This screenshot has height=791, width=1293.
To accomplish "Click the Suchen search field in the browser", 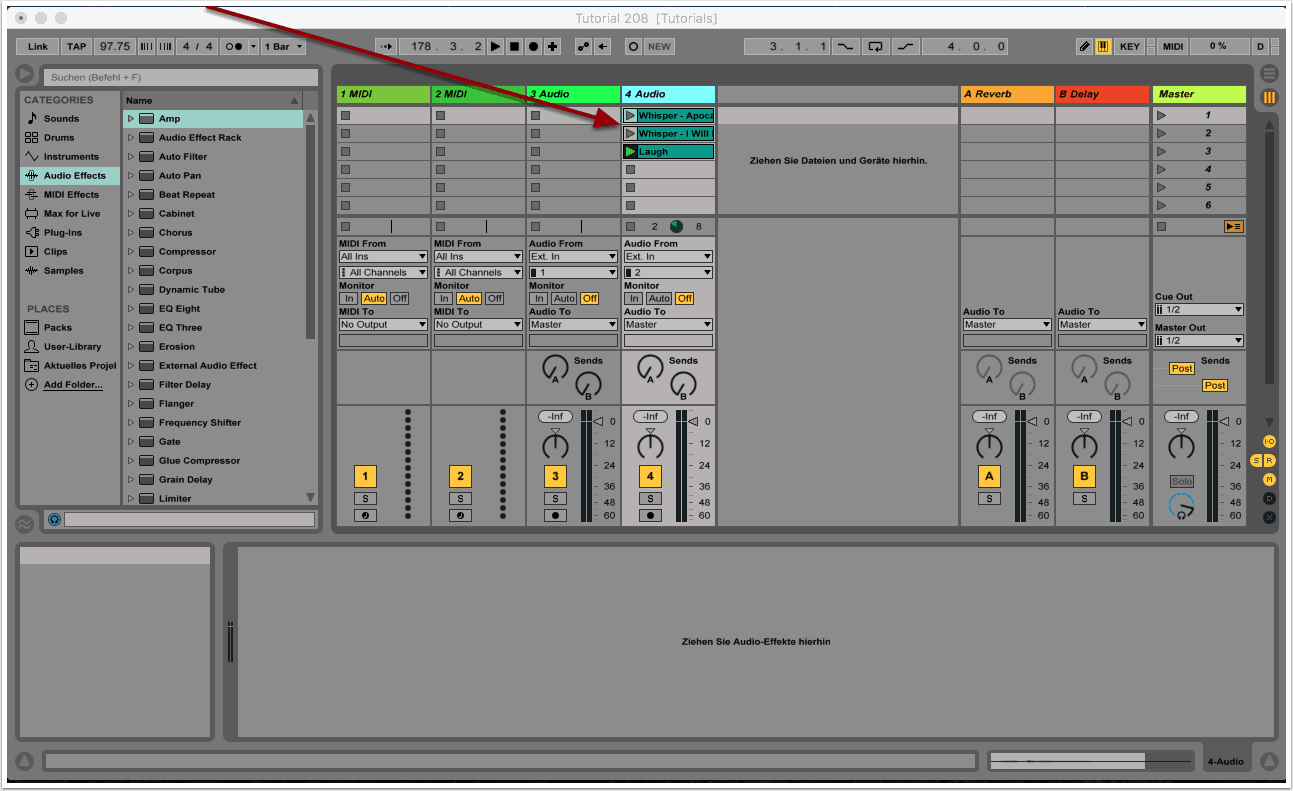I will [x=180, y=77].
